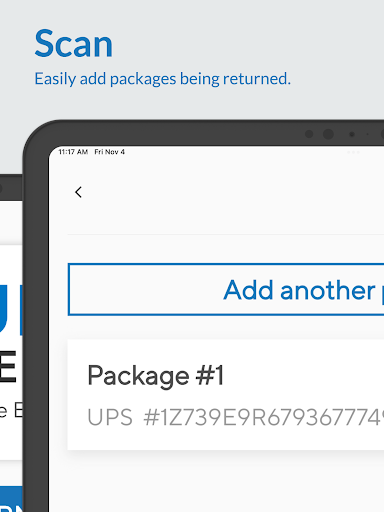384x512 pixels.
Task: Click the UPS carrier label
Action: coord(110,417)
